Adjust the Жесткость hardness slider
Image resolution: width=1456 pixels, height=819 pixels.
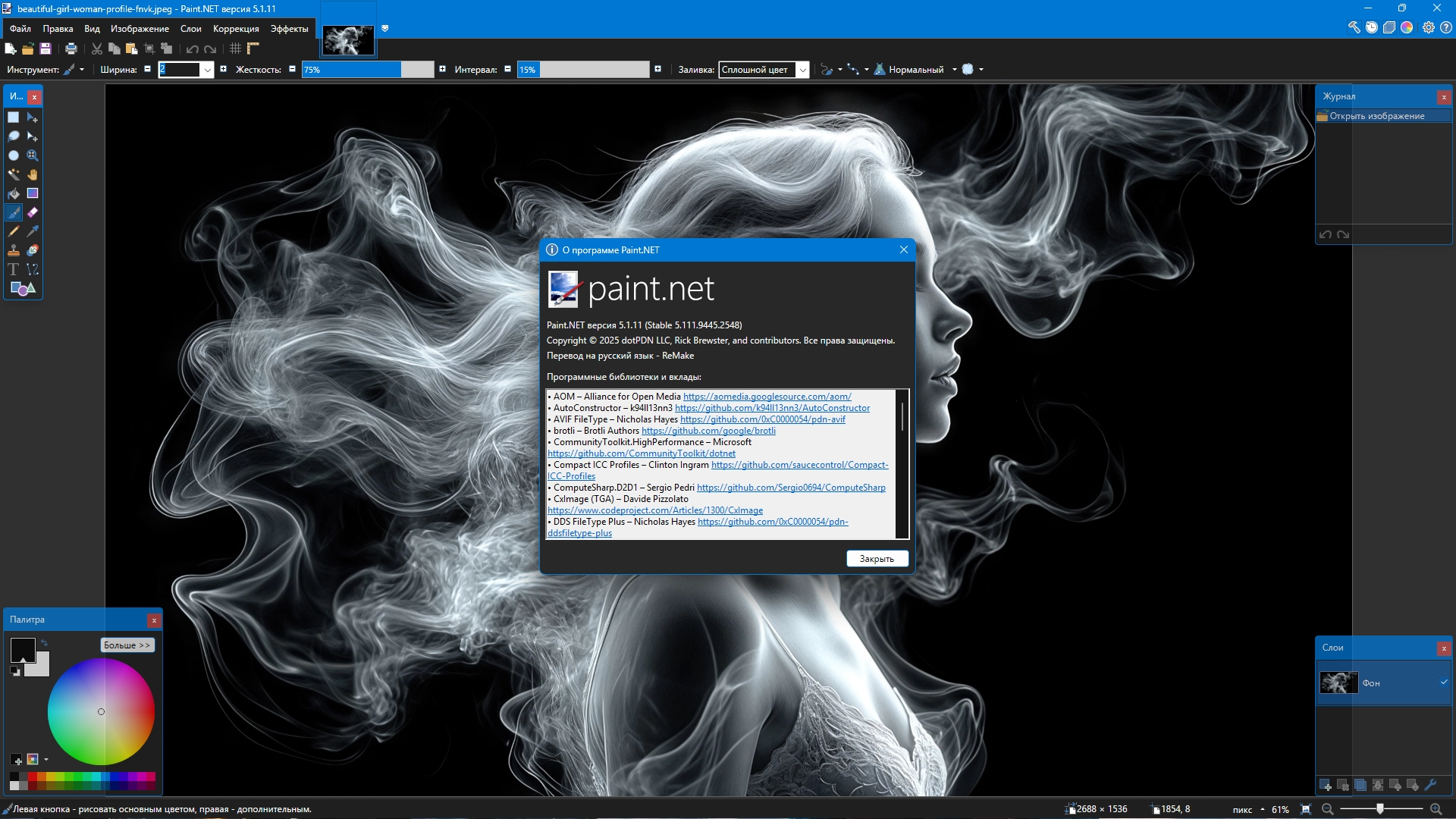tap(368, 70)
